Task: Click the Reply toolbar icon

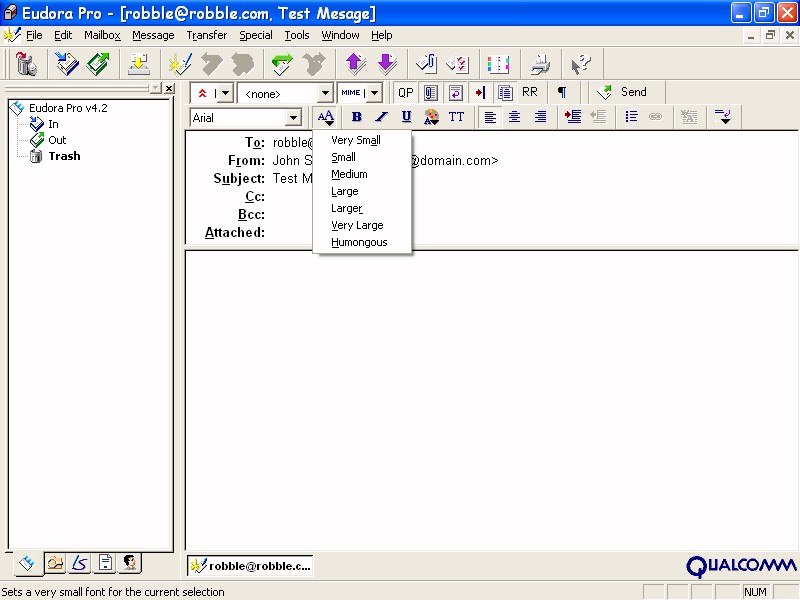Action: 212,64
